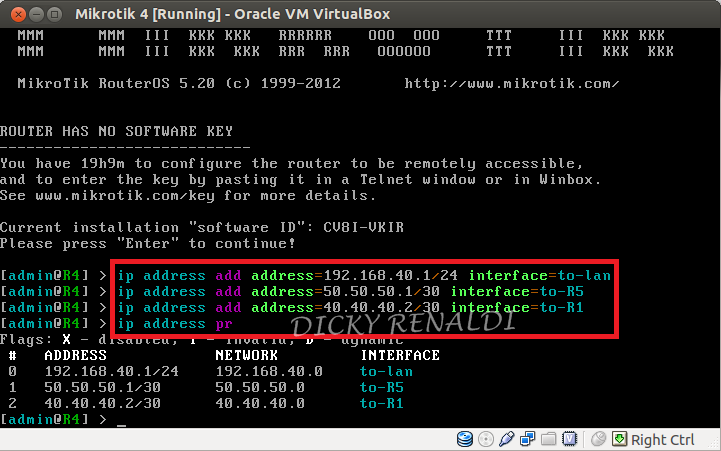Viewport: 721px width, 451px height.
Task: Click network '192.168.40.0' in the table
Action: click(269, 371)
